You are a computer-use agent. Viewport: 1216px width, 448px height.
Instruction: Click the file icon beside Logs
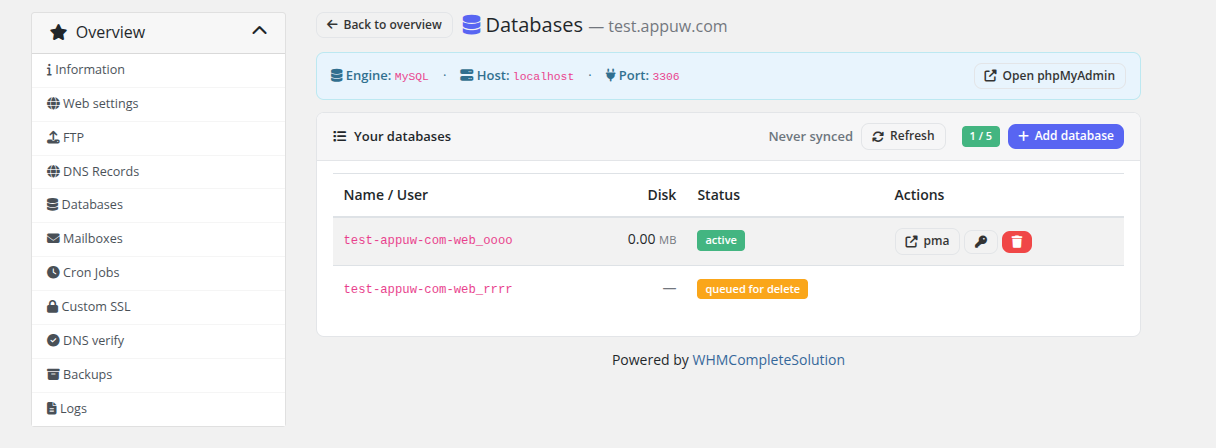pos(52,409)
